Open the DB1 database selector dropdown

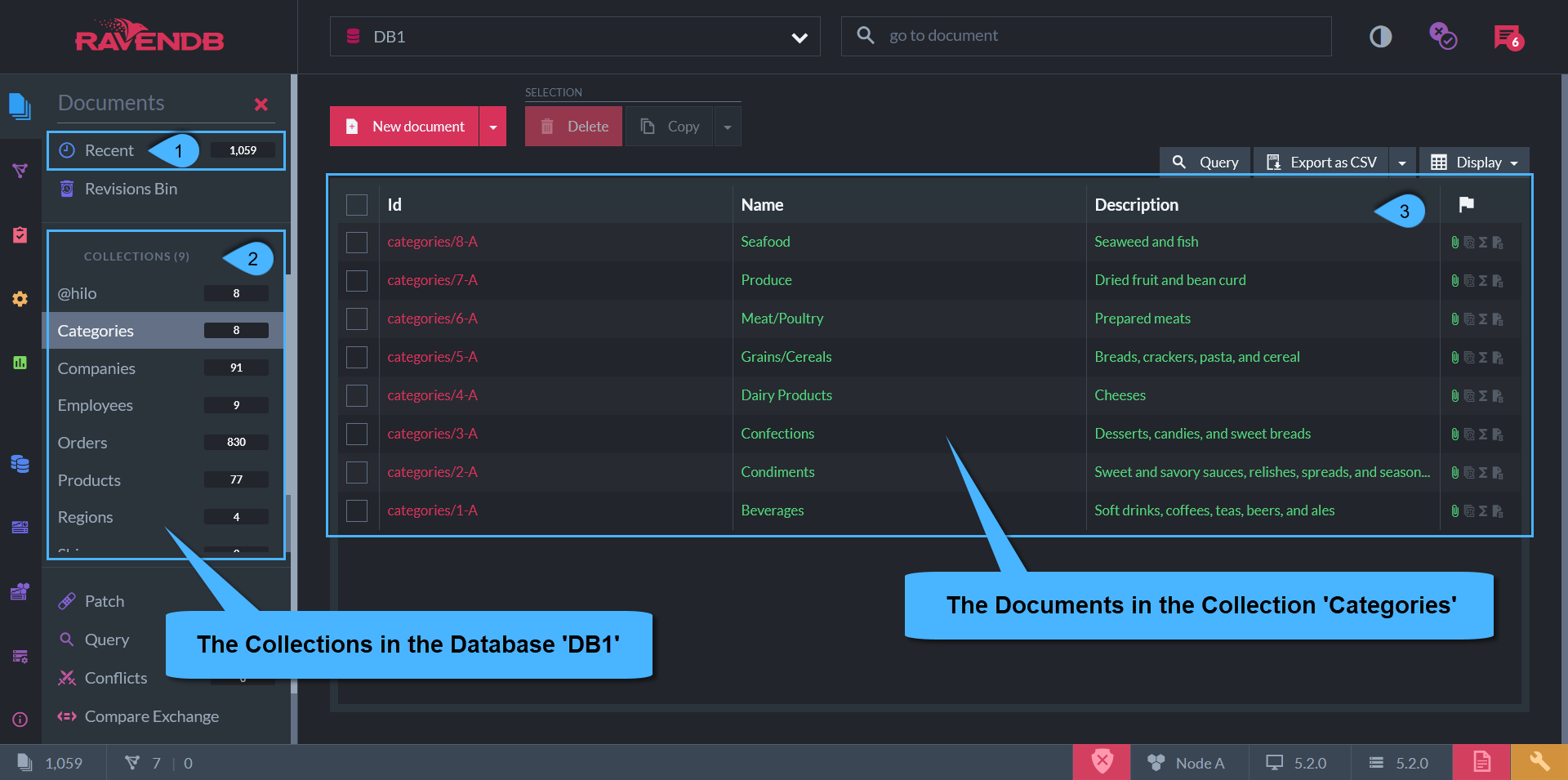coord(575,37)
